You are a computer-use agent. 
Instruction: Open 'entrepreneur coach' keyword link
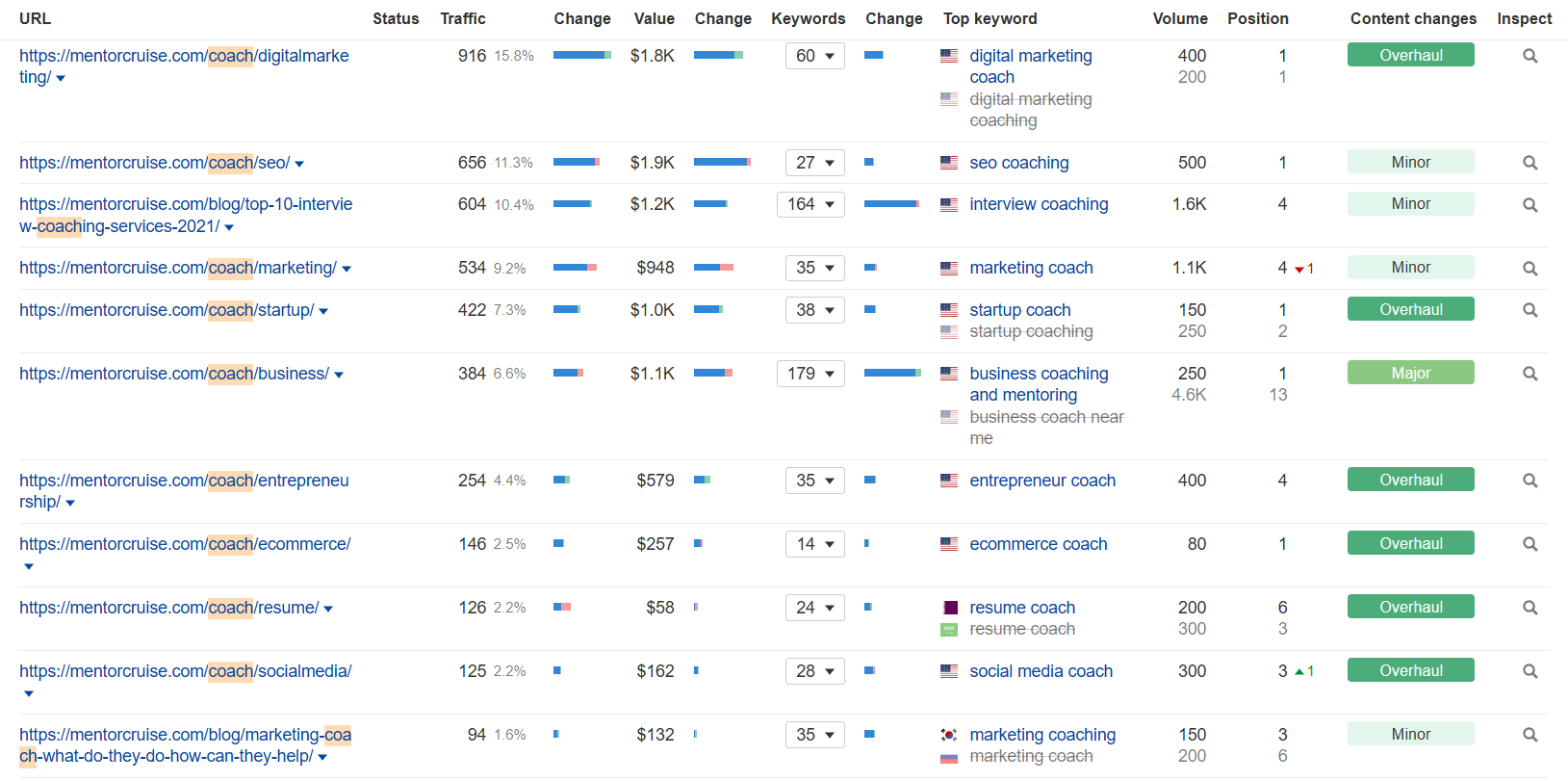coord(1042,481)
